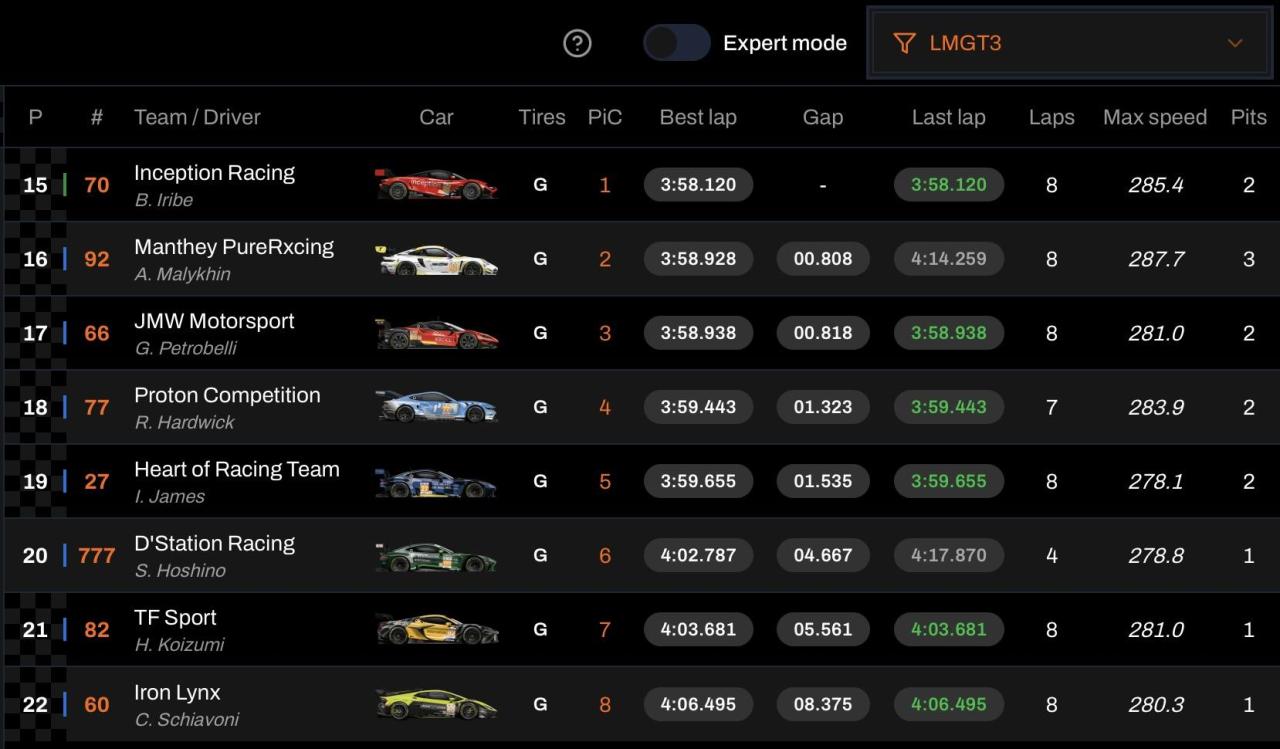Click the help question mark icon
Screen dimensions: 1280x749
577,43
